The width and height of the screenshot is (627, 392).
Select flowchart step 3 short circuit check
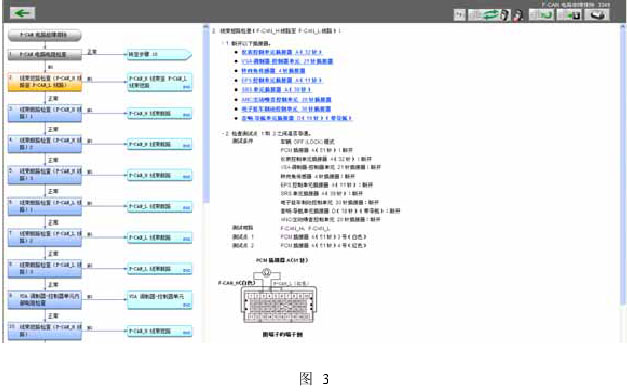[45, 113]
